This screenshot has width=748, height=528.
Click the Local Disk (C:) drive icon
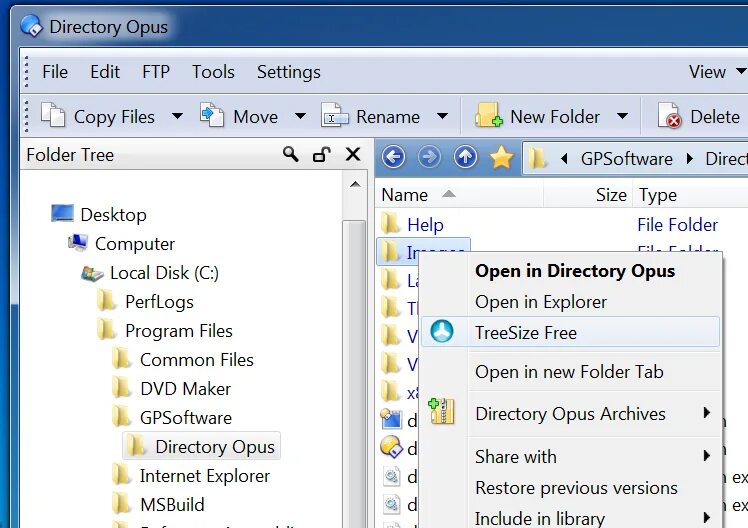coord(92,274)
